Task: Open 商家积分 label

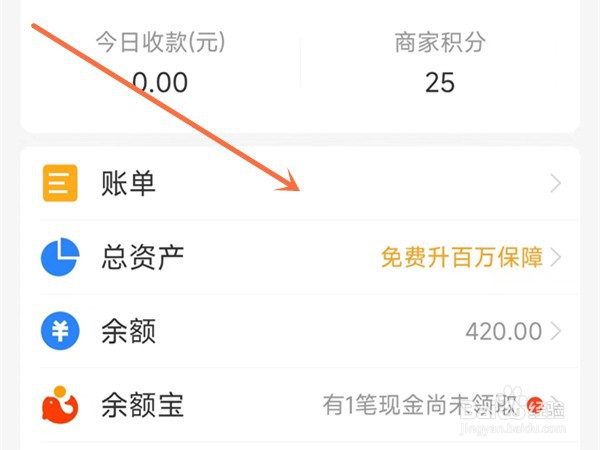Action: tap(440, 42)
